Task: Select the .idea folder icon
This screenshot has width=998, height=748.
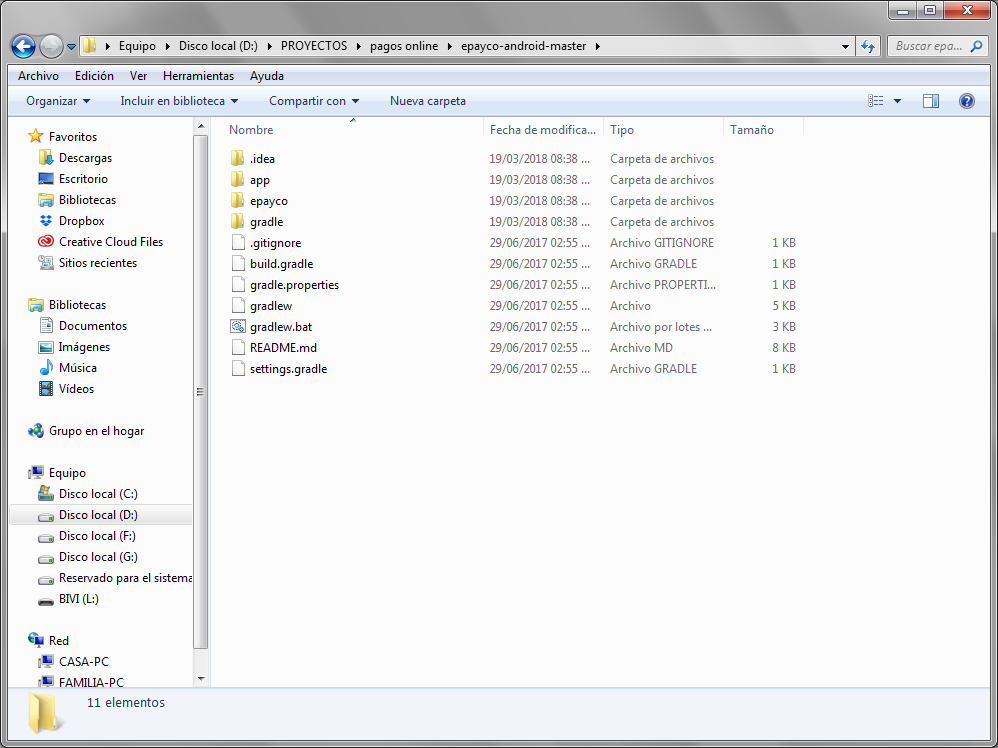Action: [x=237, y=159]
